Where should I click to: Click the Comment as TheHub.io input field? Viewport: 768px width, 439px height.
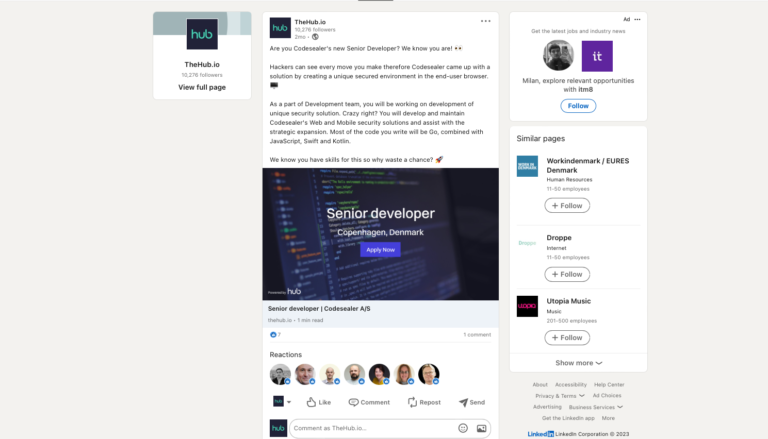(x=390, y=428)
